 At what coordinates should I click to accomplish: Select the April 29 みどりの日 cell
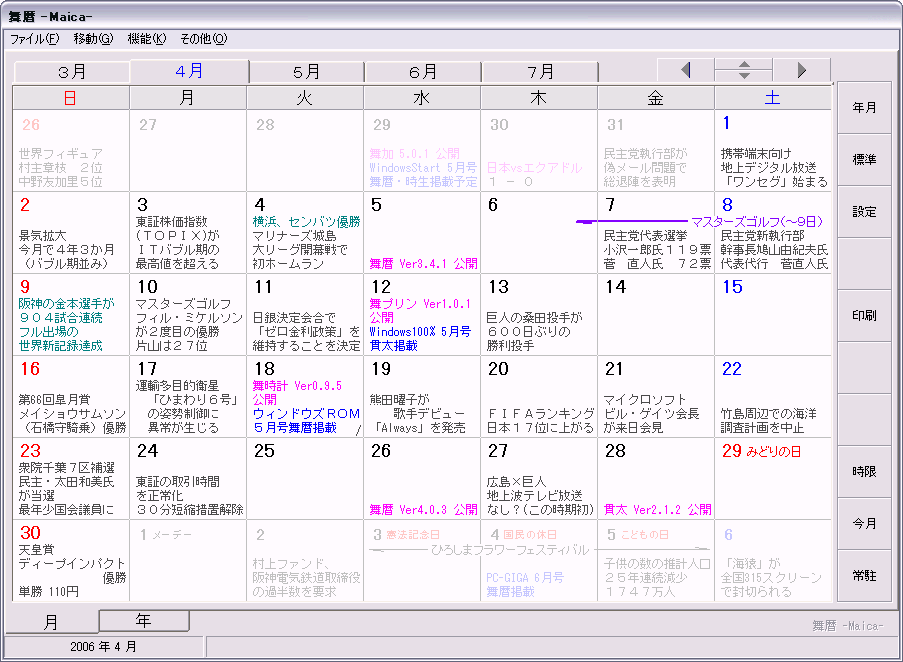point(772,478)
